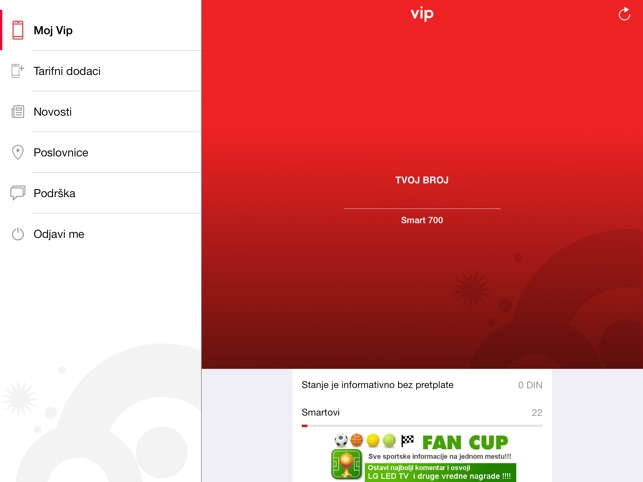The image size is (643, 482).
Task: Click the Novosti newspaper icon
Action: tap(18, 112)
